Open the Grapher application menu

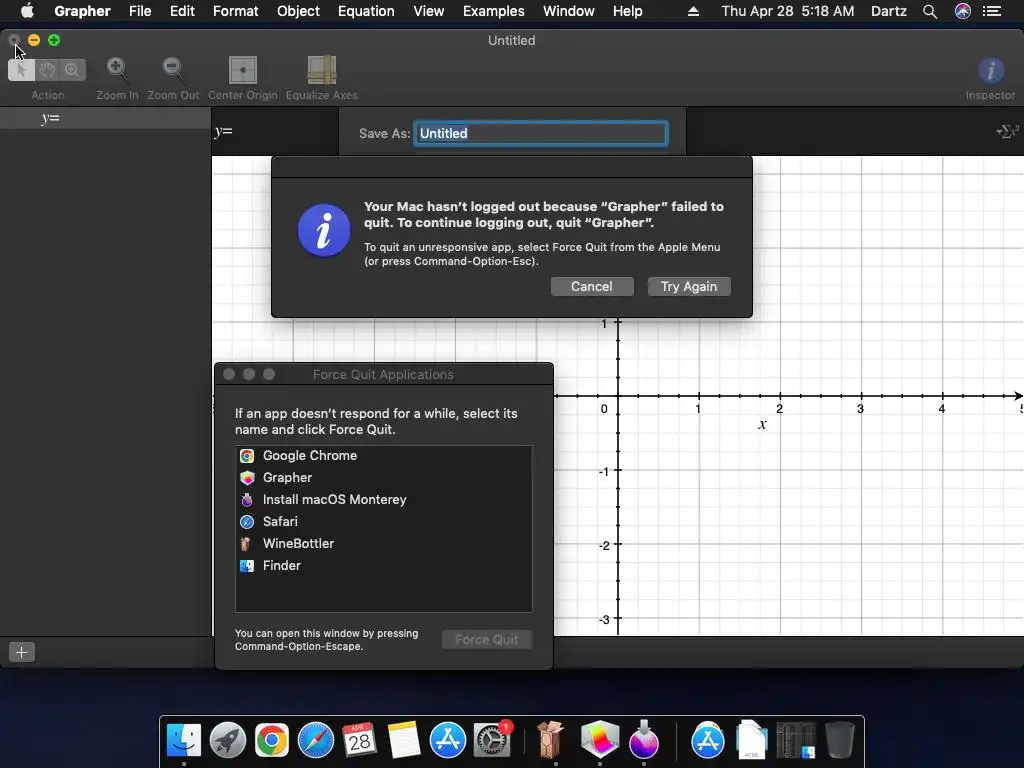tap(82, 11)
